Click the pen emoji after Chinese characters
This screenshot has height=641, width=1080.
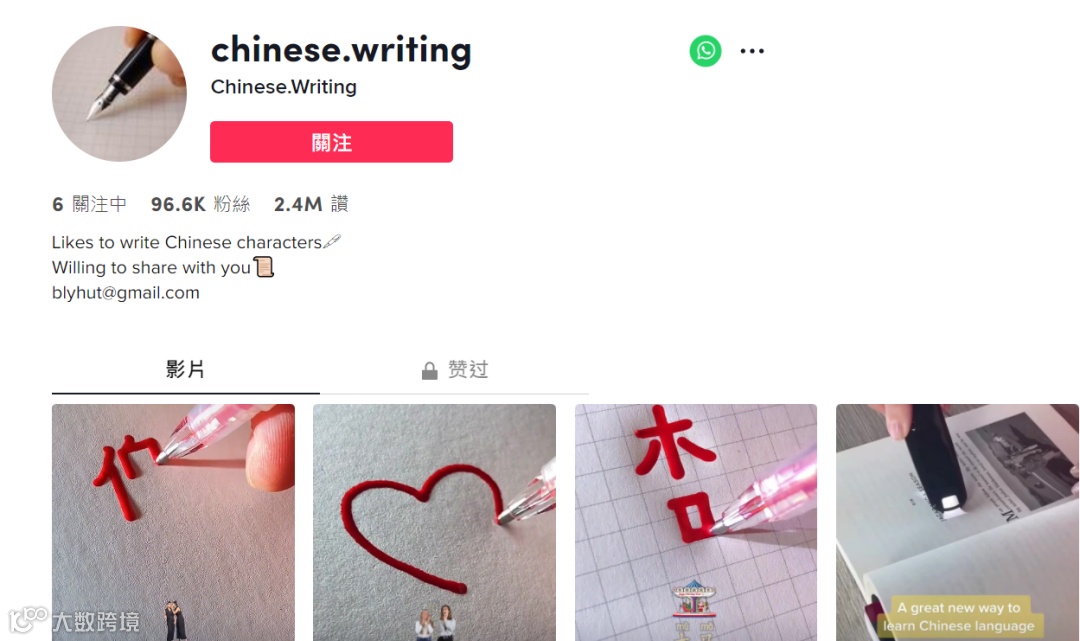pyautogui.click(x=332, y=241)
